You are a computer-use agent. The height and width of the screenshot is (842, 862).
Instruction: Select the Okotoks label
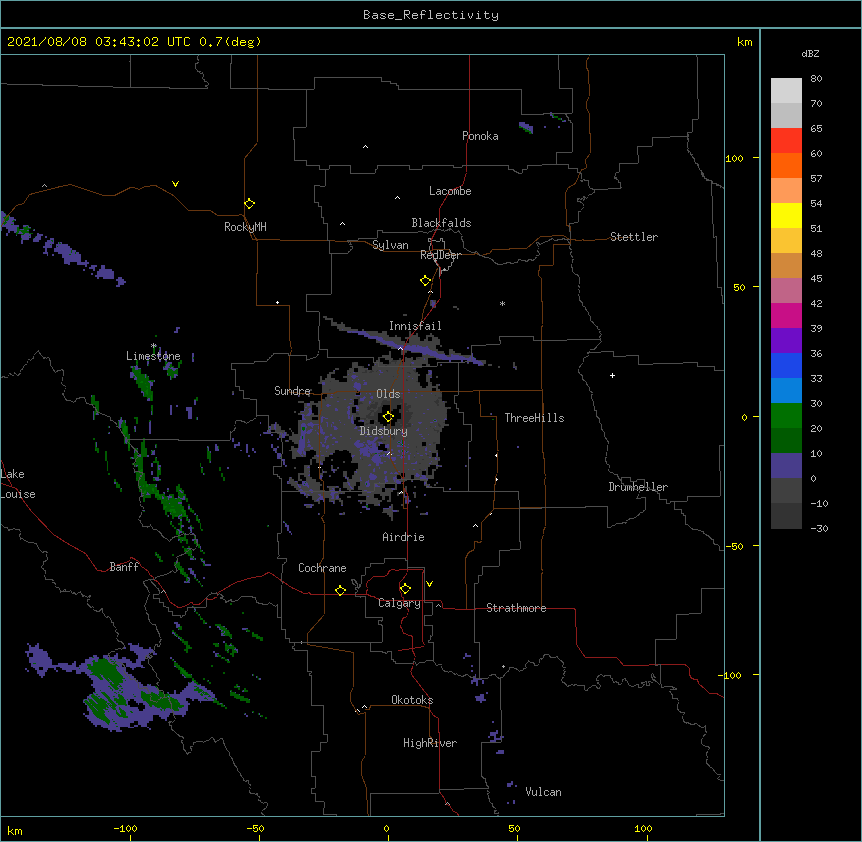(412, 700)
